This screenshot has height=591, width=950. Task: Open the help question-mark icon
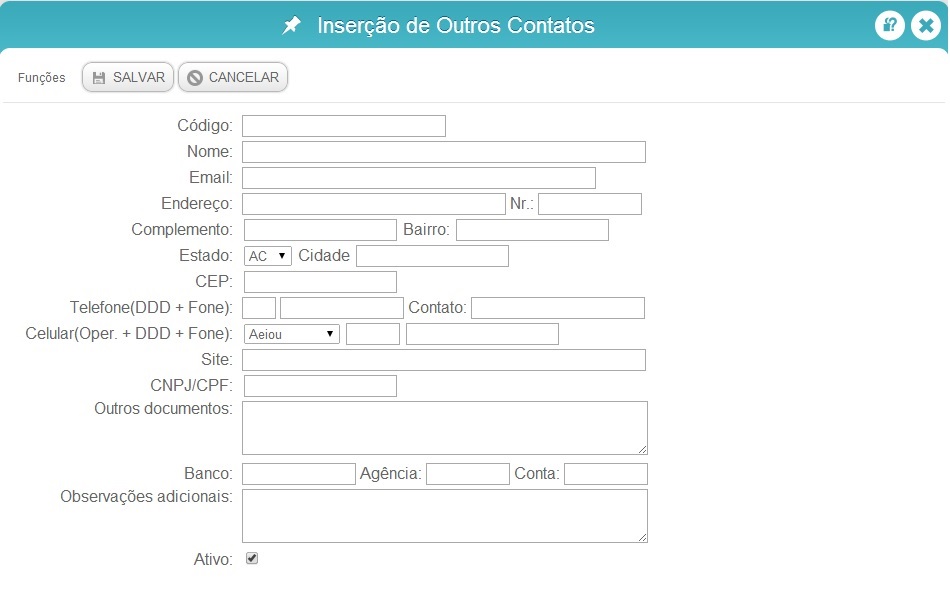coord(889,25)
